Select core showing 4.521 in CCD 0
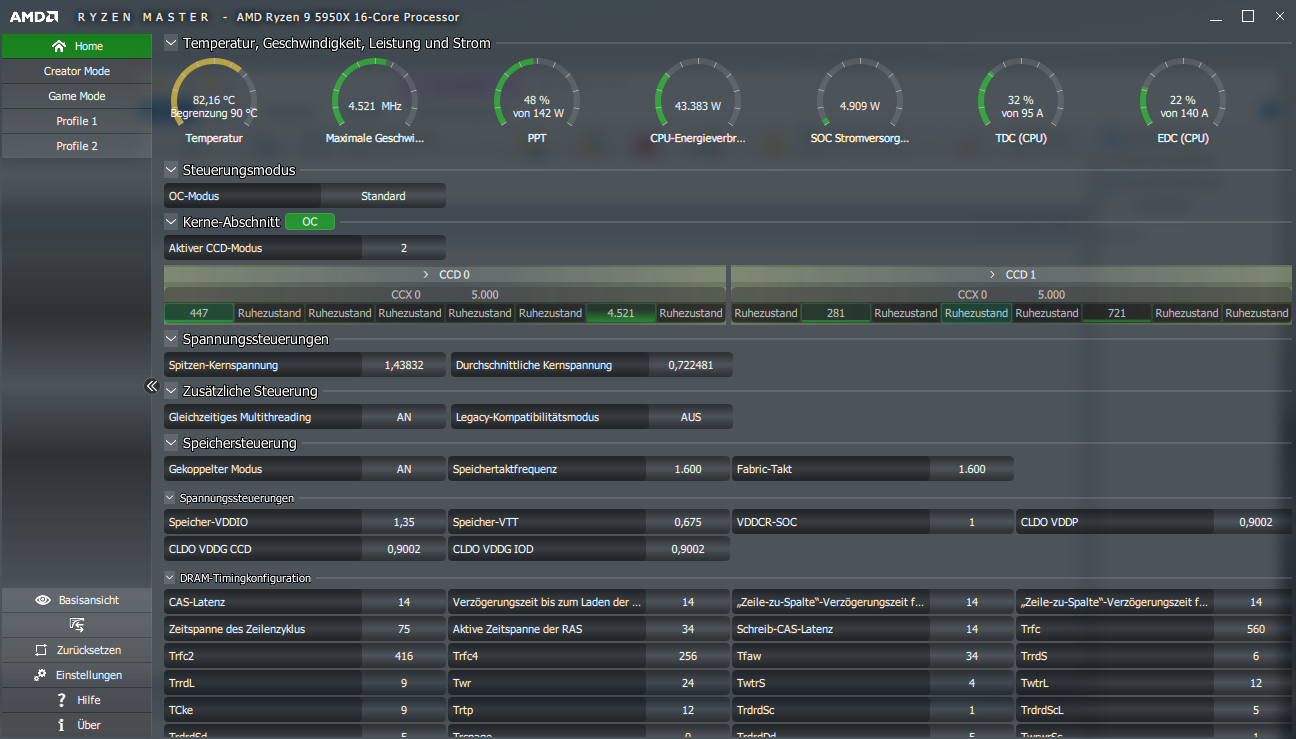The height and width of the screenshot is (739, 1296). 621,313
